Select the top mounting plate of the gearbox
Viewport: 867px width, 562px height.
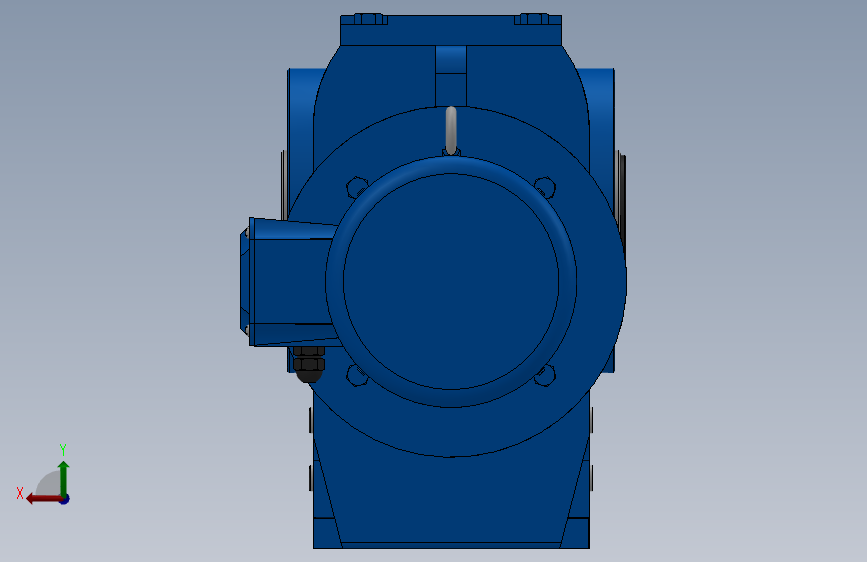click(451, 34)
